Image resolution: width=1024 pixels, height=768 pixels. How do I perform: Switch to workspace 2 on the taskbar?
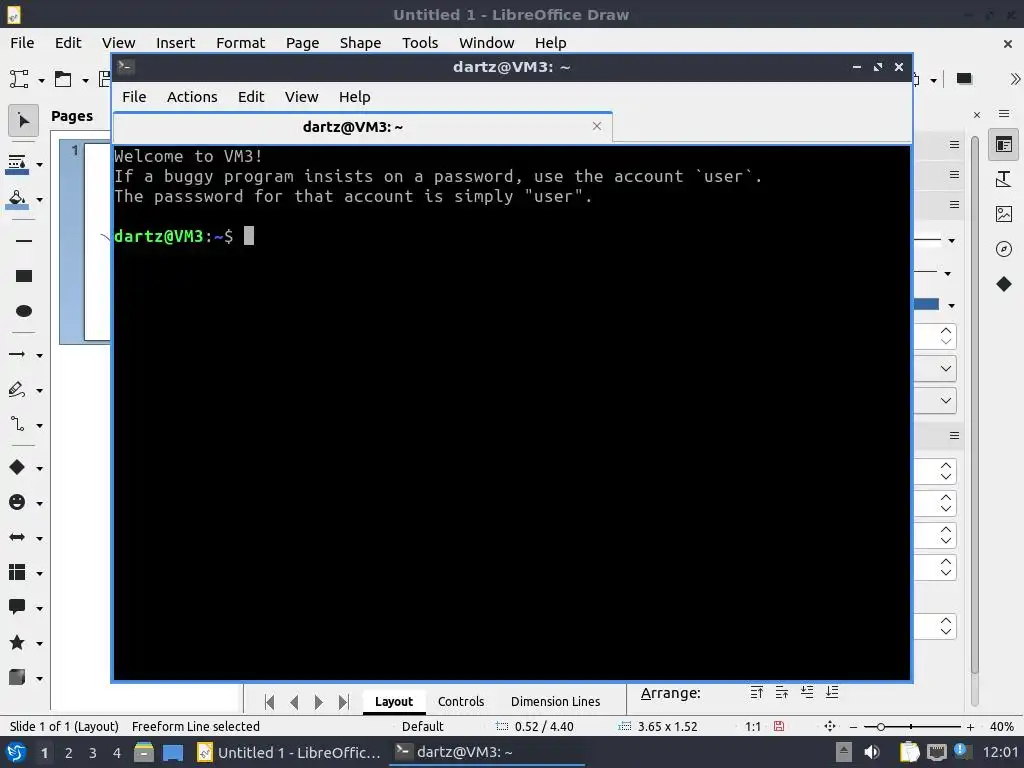[68, 752]
